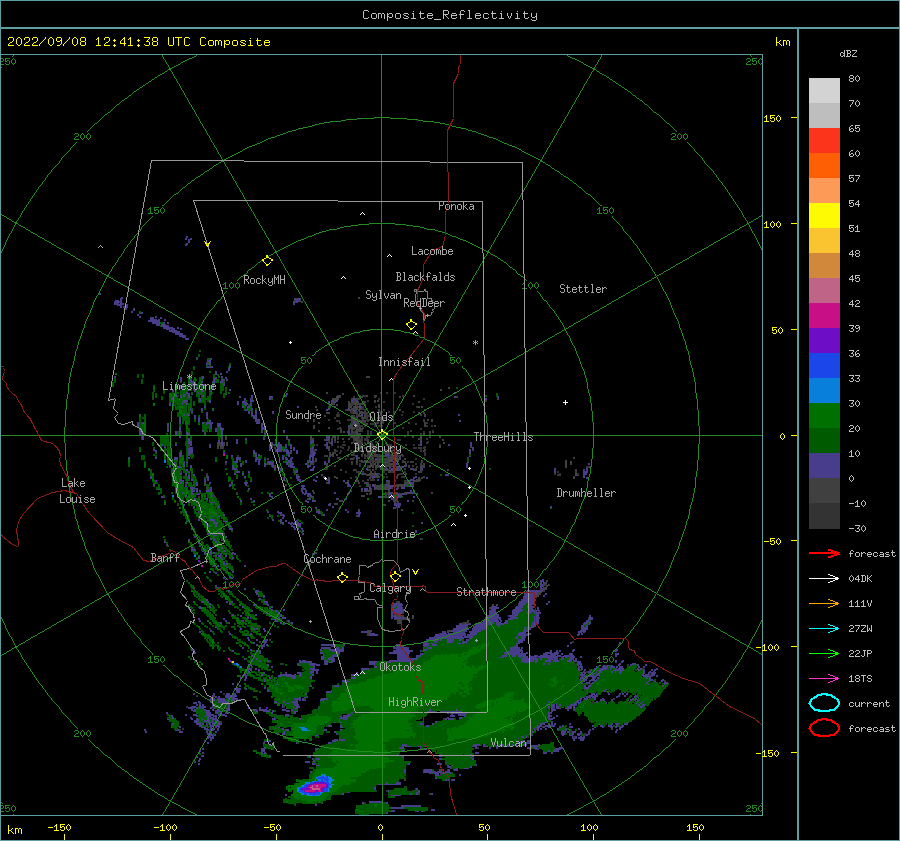Screen dimensions: 900x841
Task: Click the HighRiver label
Action: 415,702
